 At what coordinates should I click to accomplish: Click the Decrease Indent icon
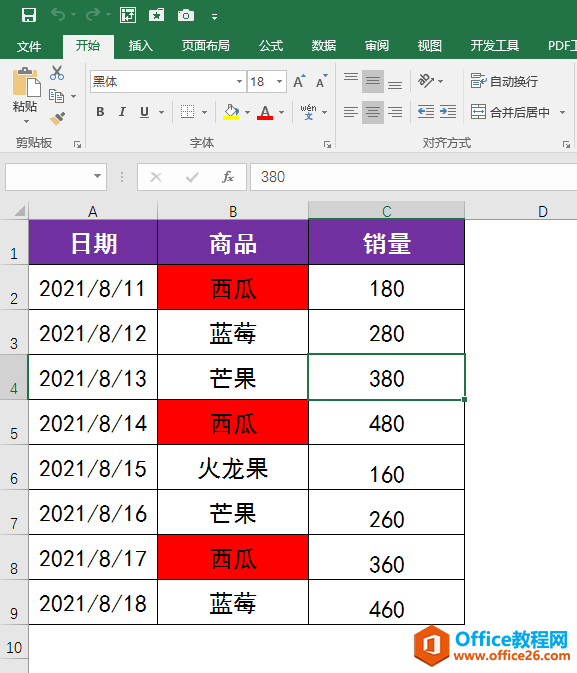click(426, 112)
